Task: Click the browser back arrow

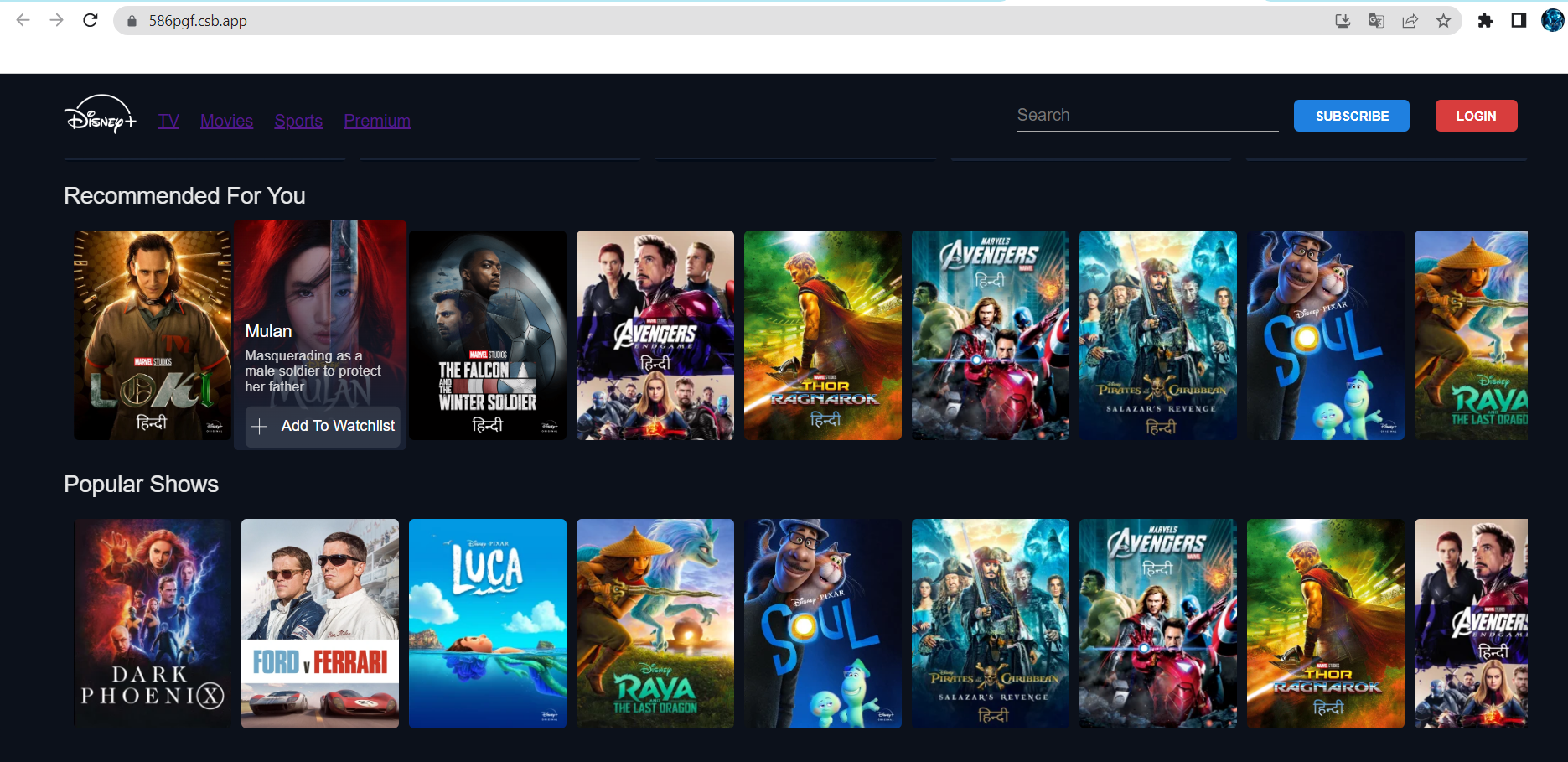Action: click(x=23, y=20)
